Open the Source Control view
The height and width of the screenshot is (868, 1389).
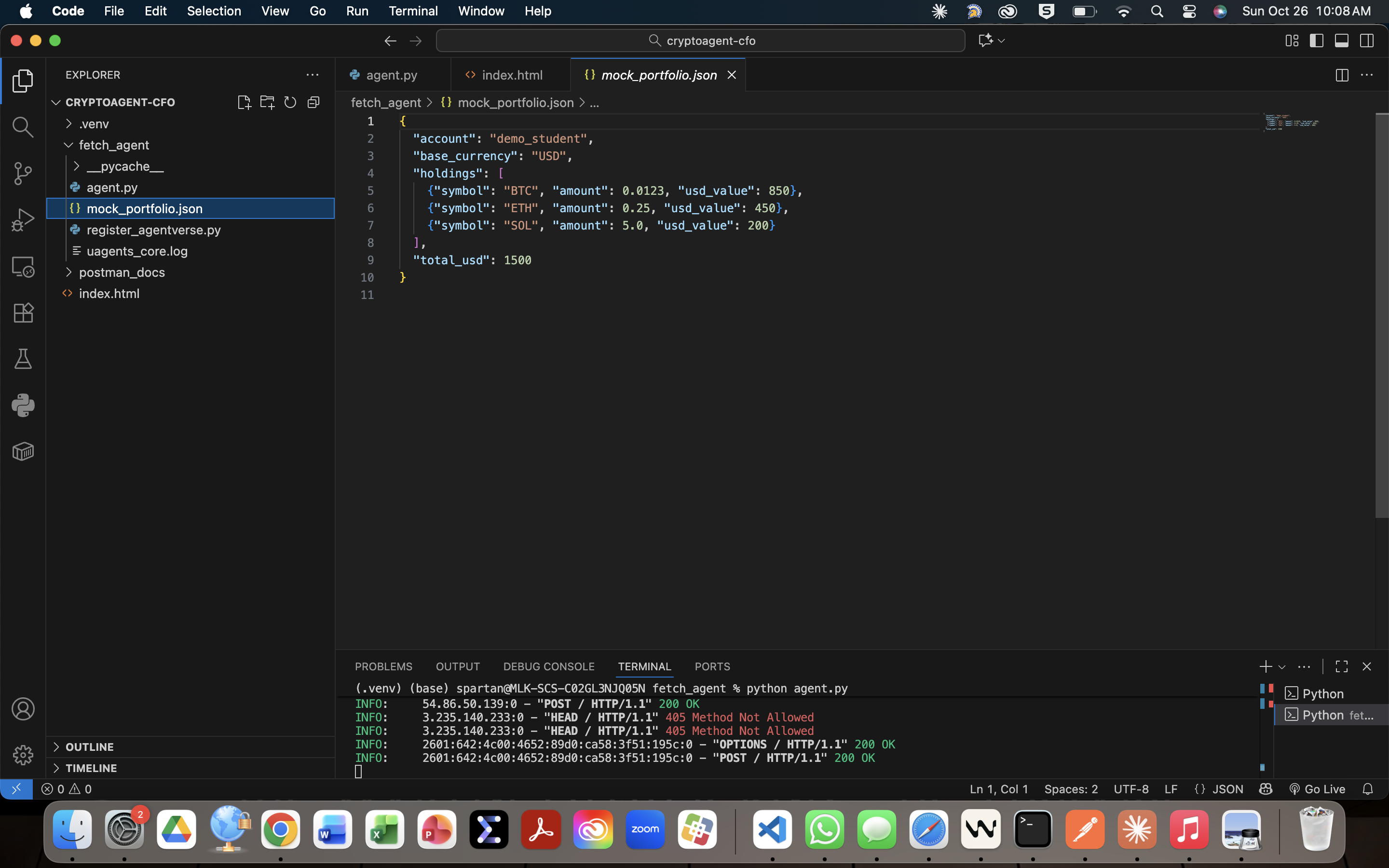[22, 174]
